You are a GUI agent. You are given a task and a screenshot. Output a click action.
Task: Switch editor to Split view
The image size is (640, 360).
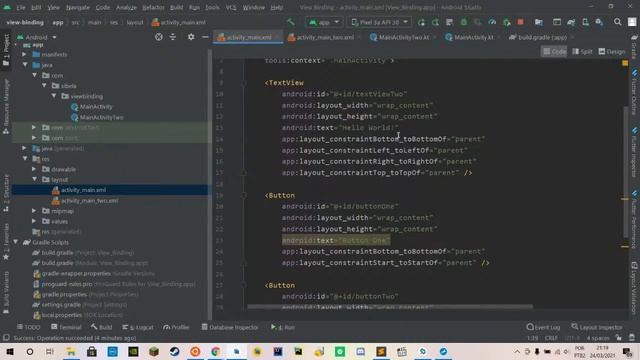tap(582, 51)
